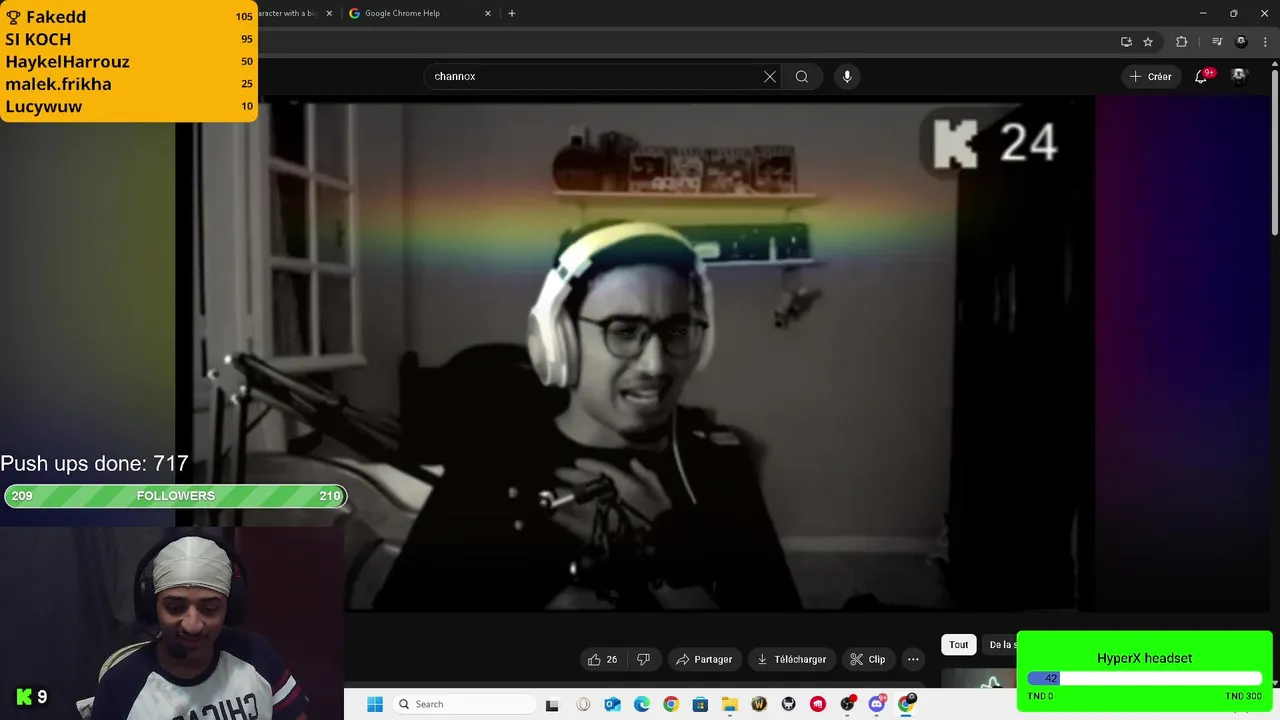Close the Google Chrome Help tab
The height and width of the screenshot is (720, 1280).
click(488, 13)
